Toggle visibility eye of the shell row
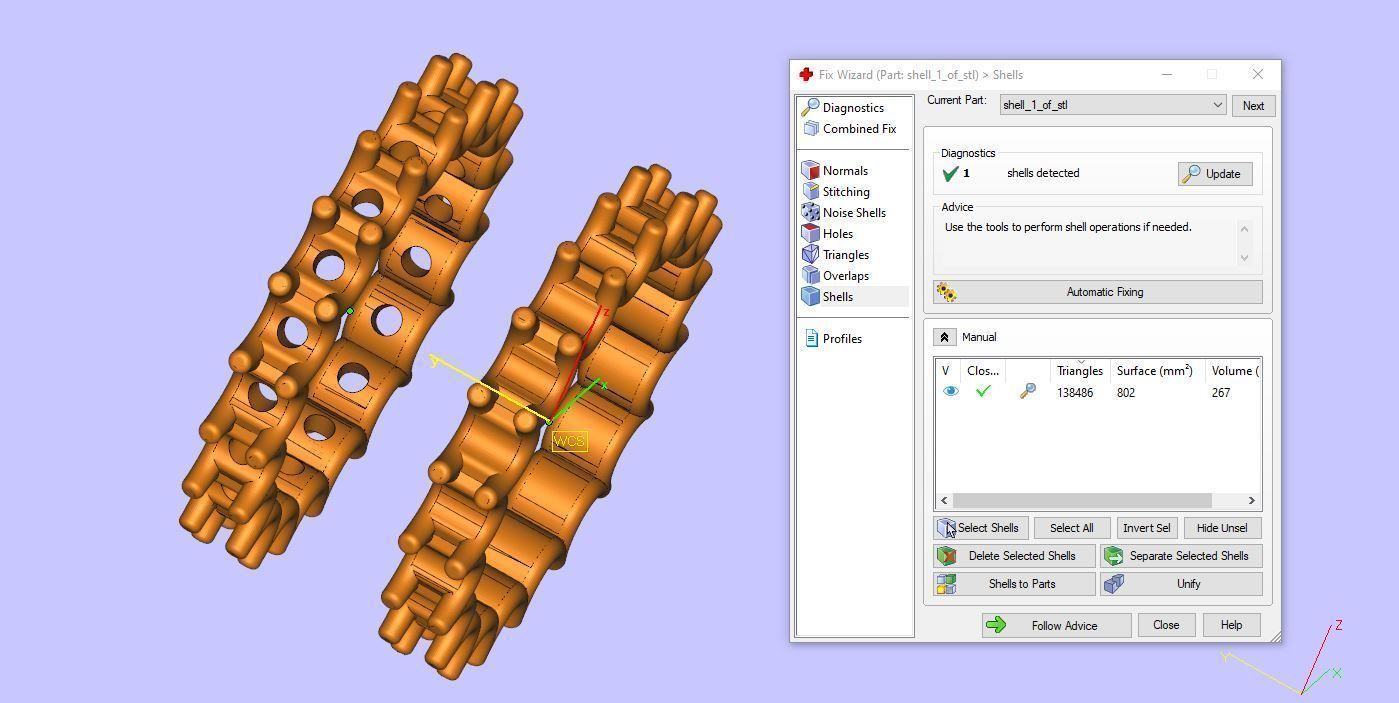1399x703 pixels. [950, 392]
